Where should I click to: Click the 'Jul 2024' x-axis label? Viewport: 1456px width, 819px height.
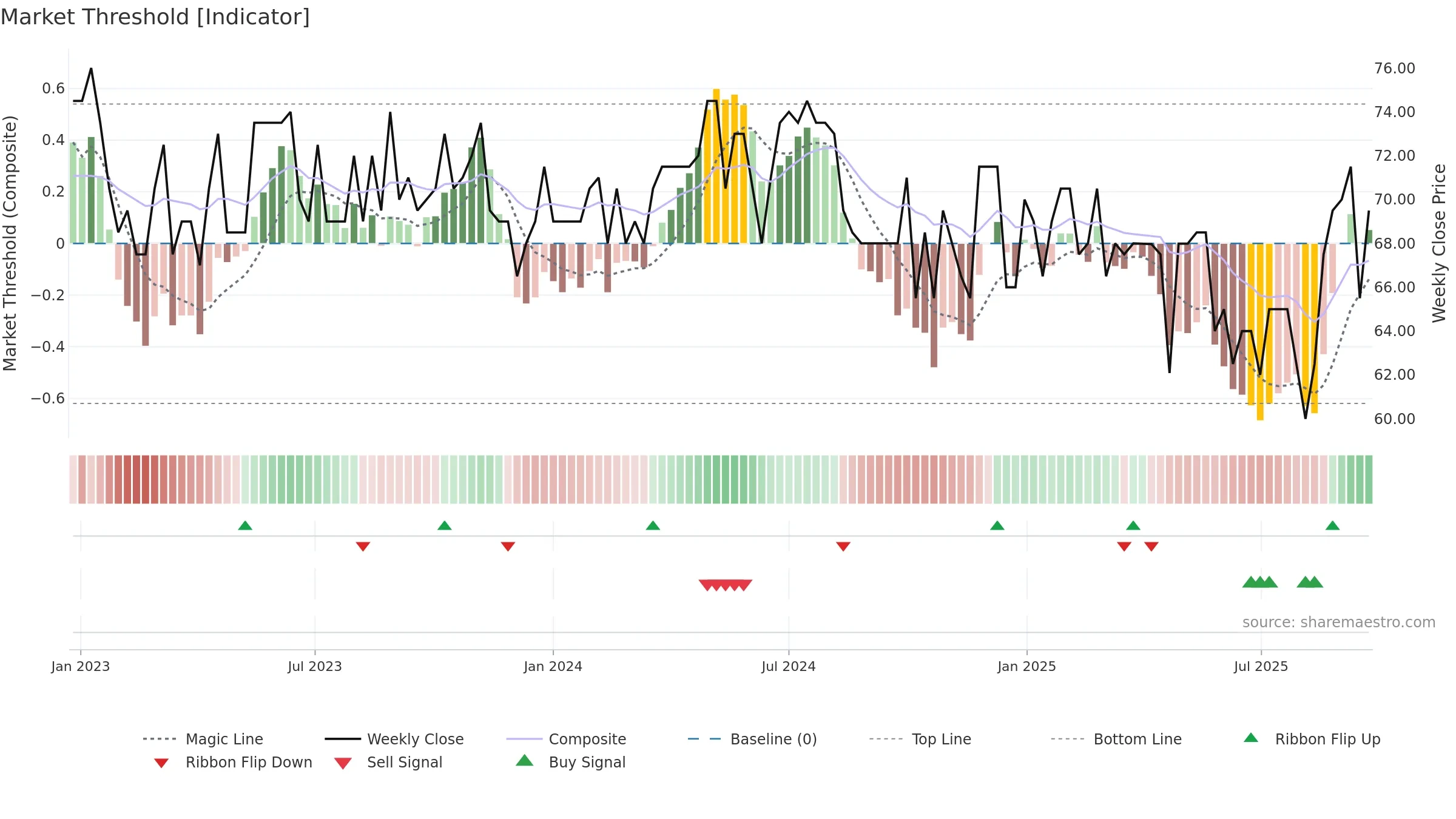[x=789, y=666]
